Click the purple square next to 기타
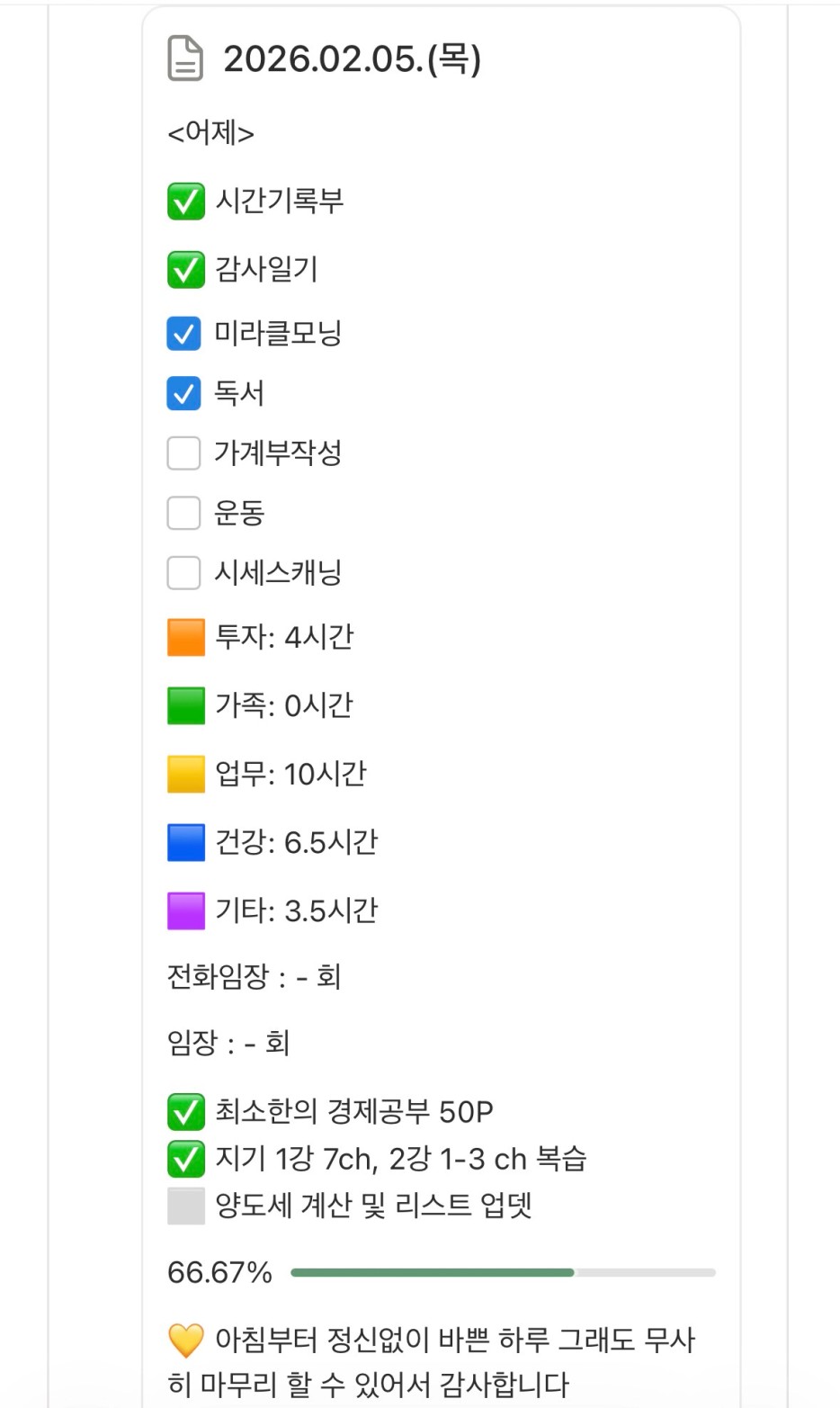This screenshot has width=840, height=1408. click(186, 911)
